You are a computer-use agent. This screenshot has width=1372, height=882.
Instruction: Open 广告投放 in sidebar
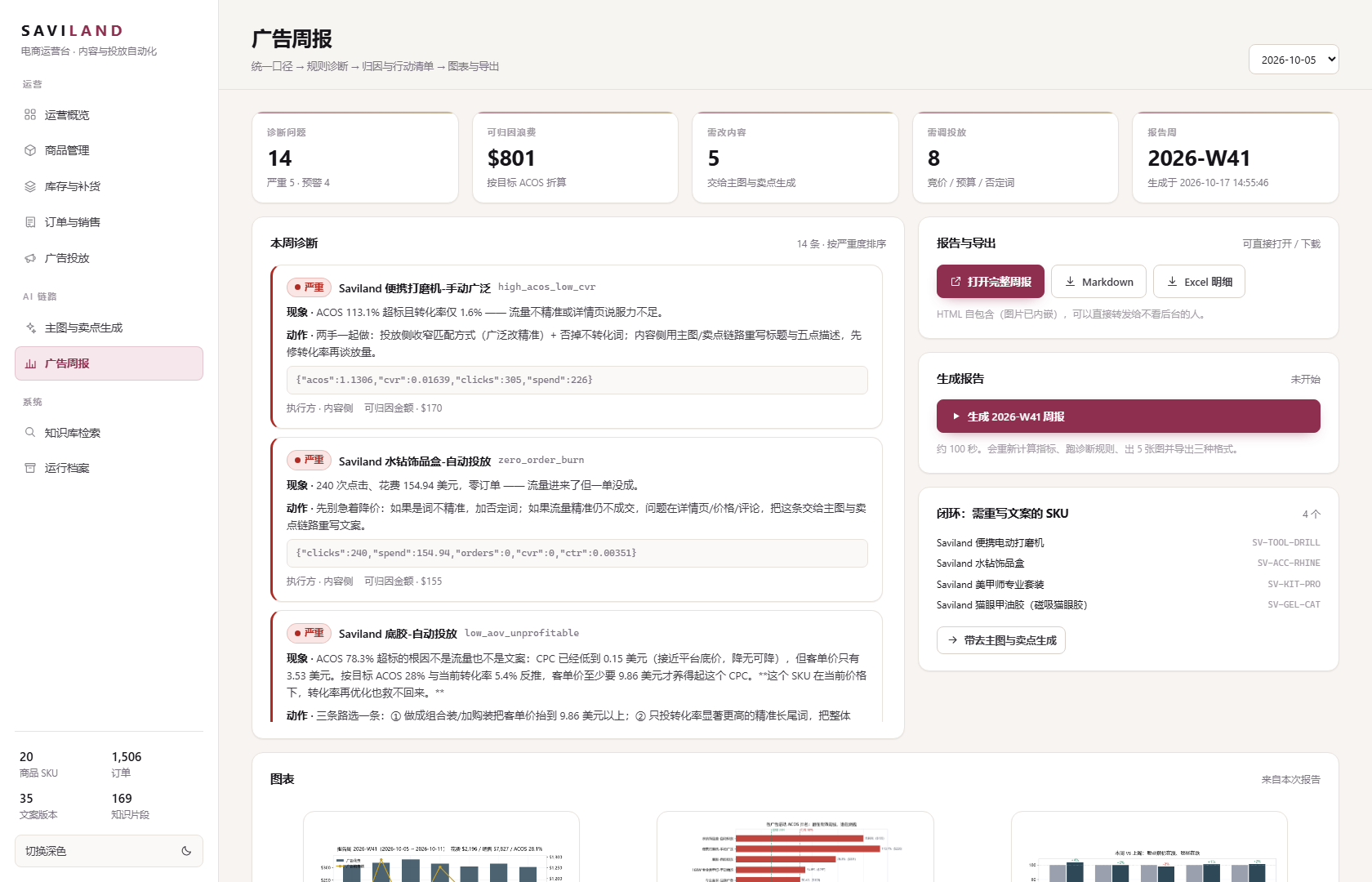tap(109, 258)
